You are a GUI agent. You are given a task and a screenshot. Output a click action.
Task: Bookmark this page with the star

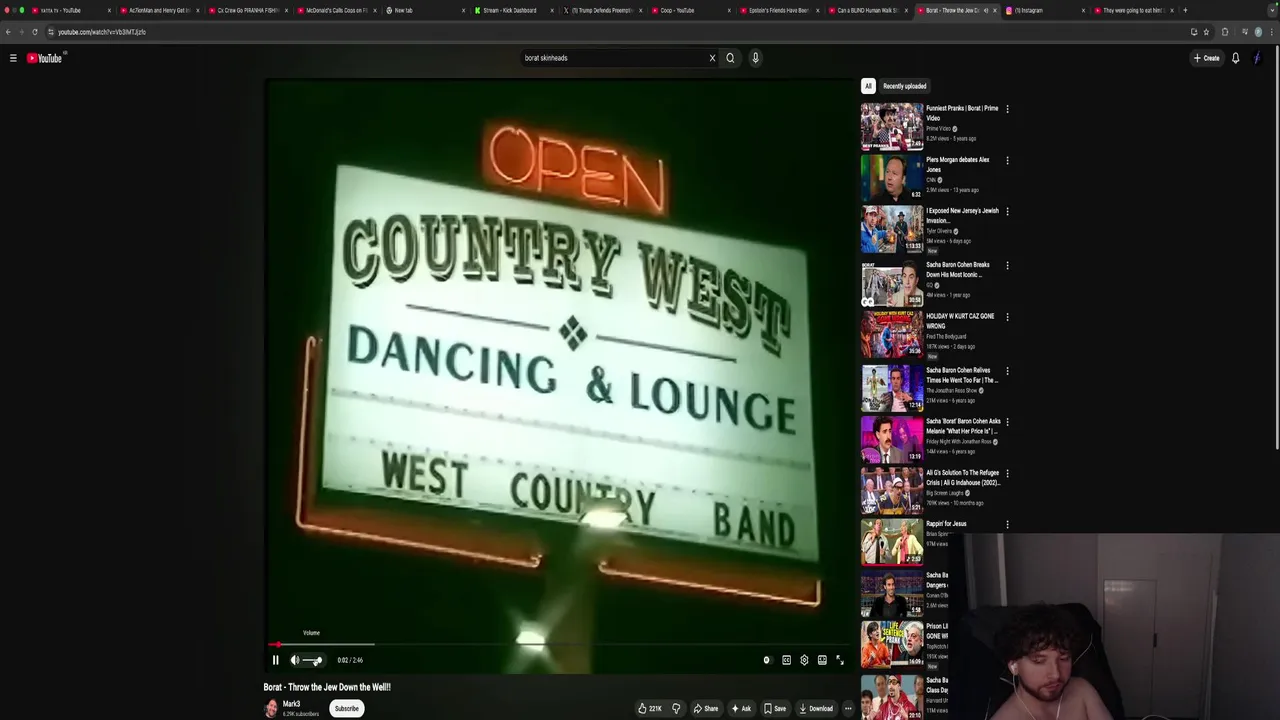tap(1206, 32)
